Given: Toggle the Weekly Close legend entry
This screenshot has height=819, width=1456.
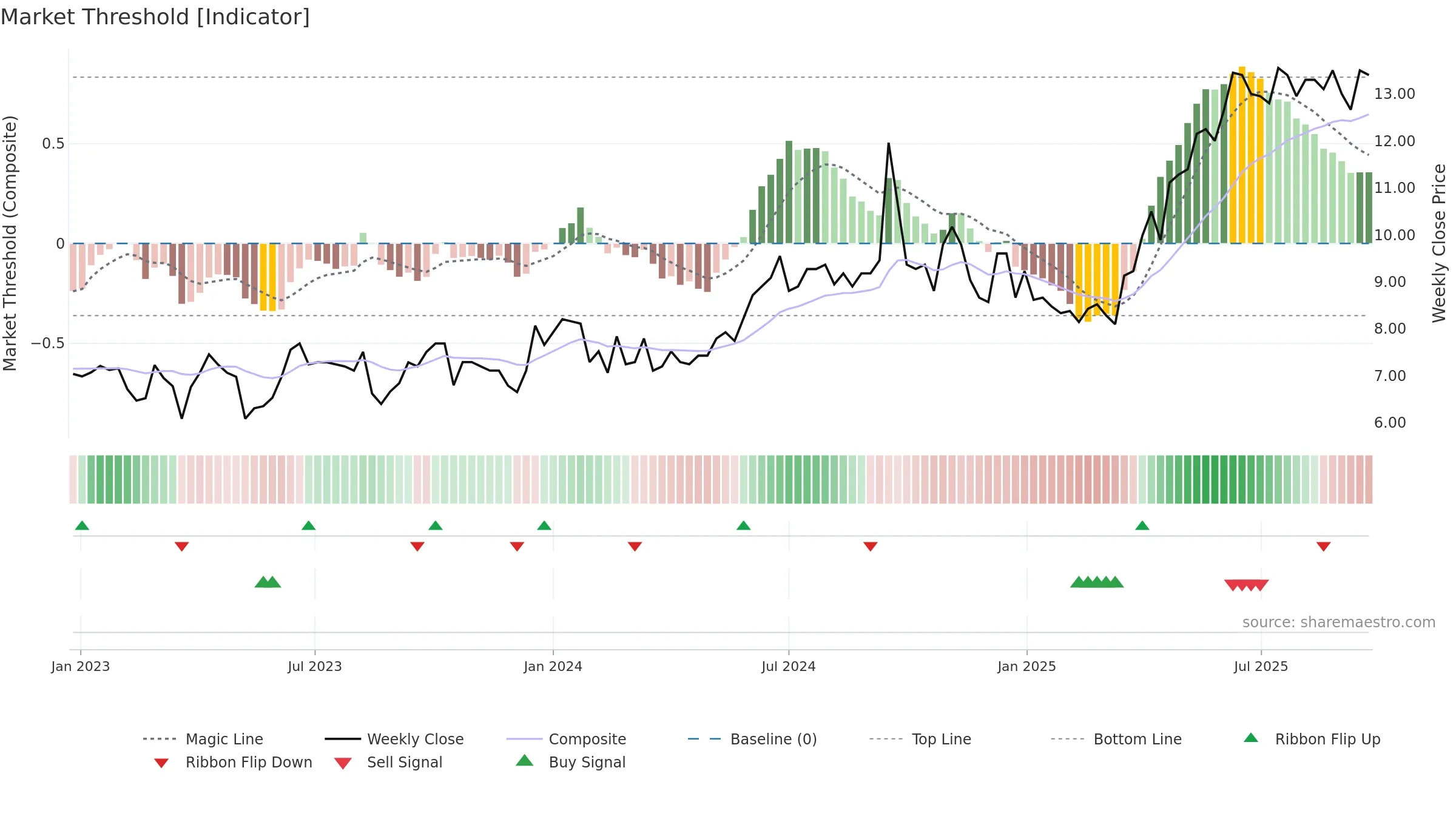Looking at the screenshot, I should [394, 739].
